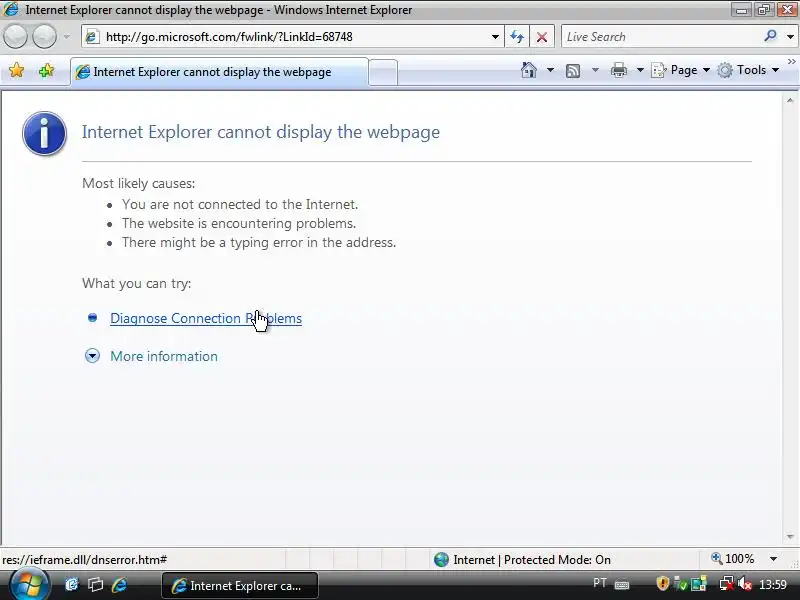Click the address bar URL field

pos(291,37)
